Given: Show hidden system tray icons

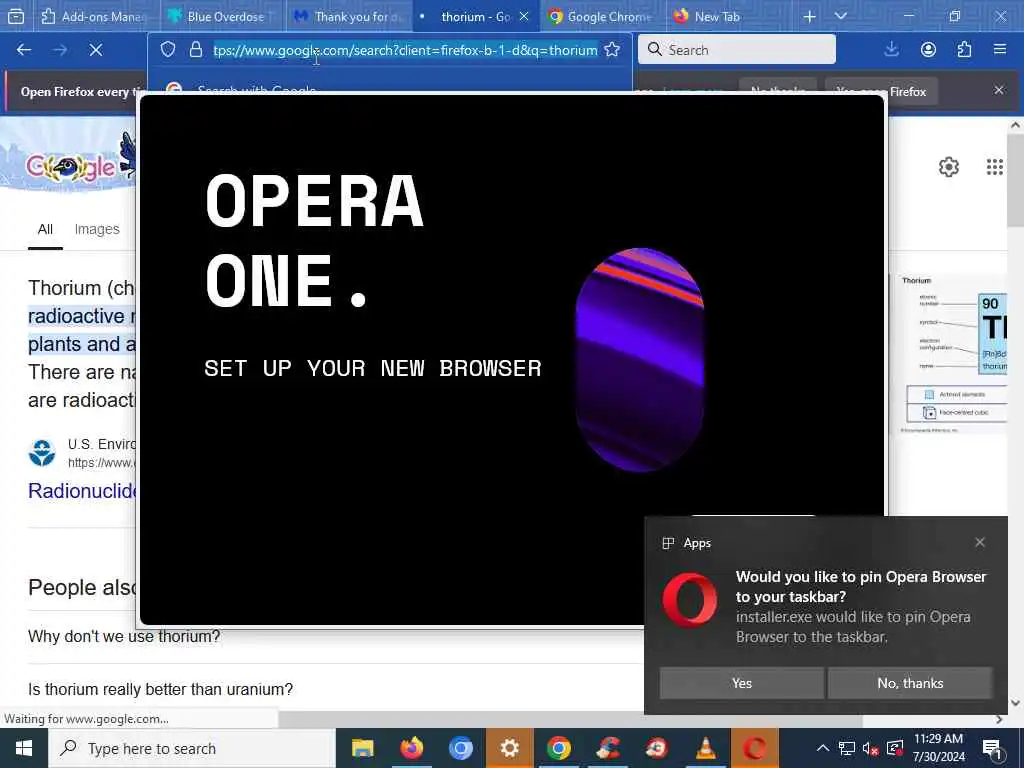Looking at the screenshot, I should tap(823, 748).
